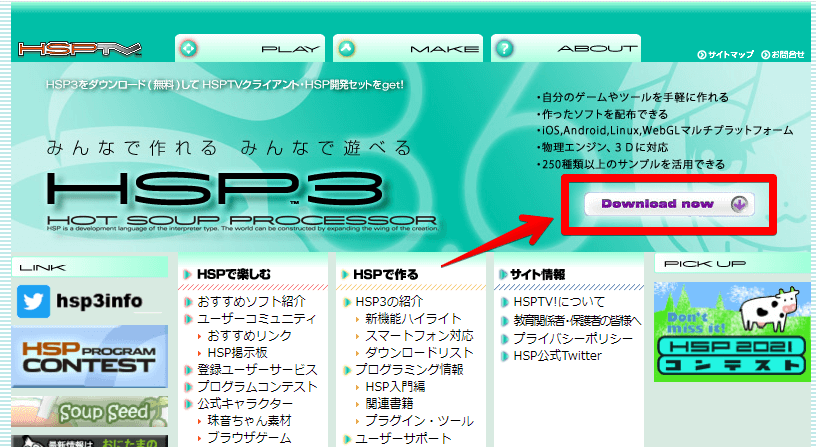816x447 pixels.
Task: Click the purple down-arrow download icon
Action: point(739,204)
